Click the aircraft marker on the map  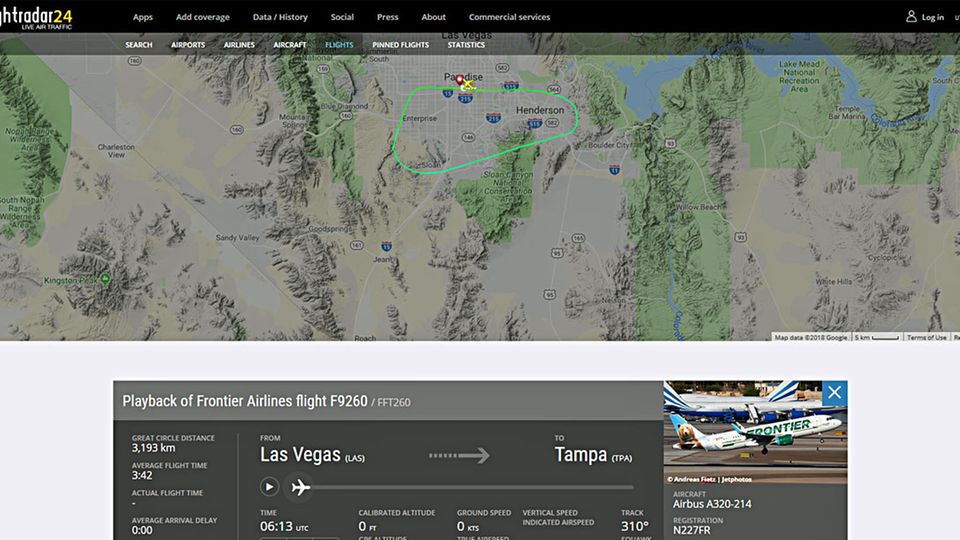click(x=467, y=85)
